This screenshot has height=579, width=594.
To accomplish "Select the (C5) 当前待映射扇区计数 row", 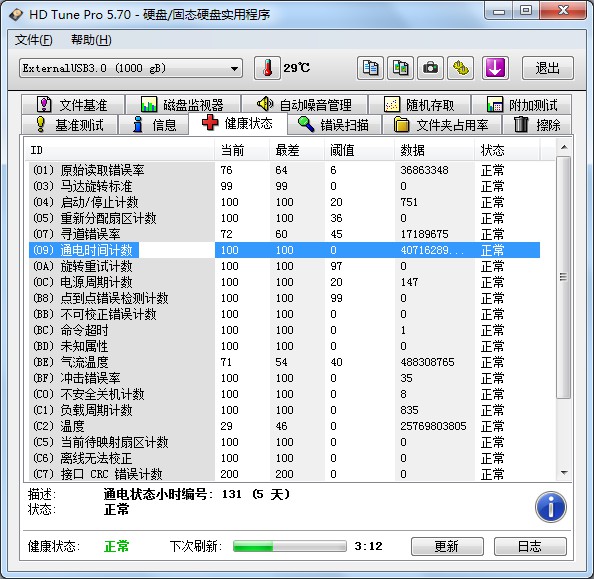I will (284, 442).
